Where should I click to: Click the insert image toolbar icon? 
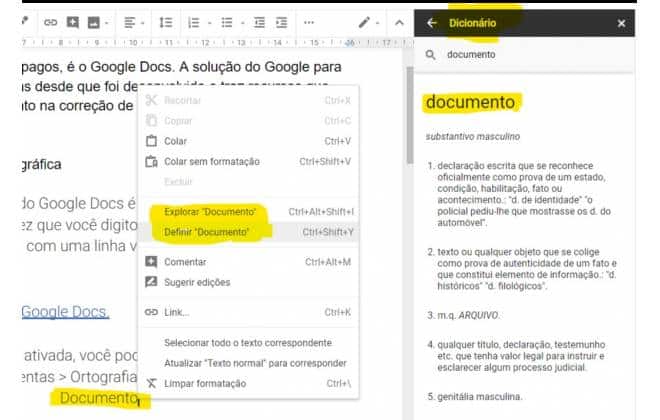tap(93, 22)
